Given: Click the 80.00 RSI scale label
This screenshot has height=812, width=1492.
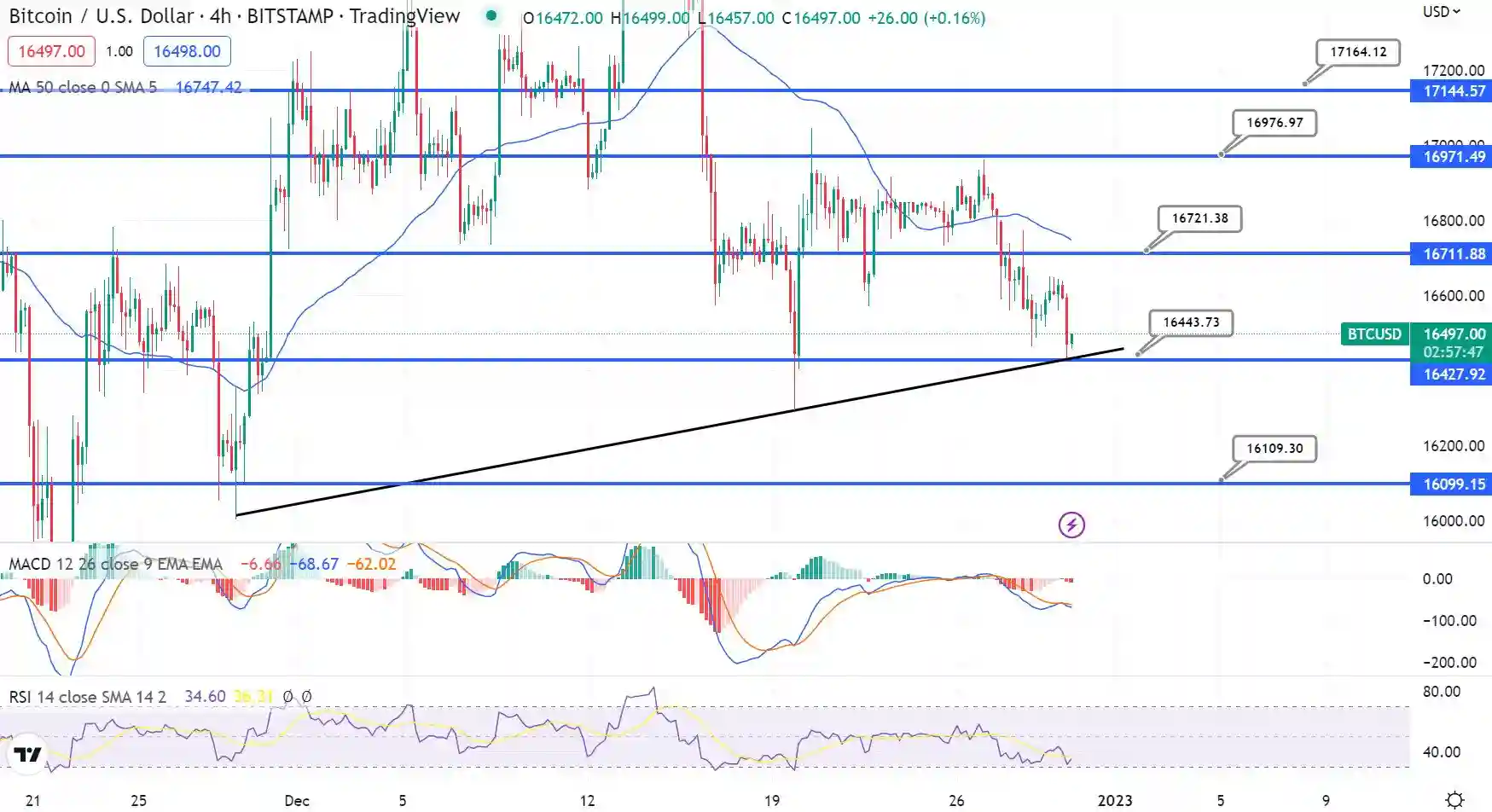Looking at the screenshot, I should pyautogui.click(x=1442, y=692).
